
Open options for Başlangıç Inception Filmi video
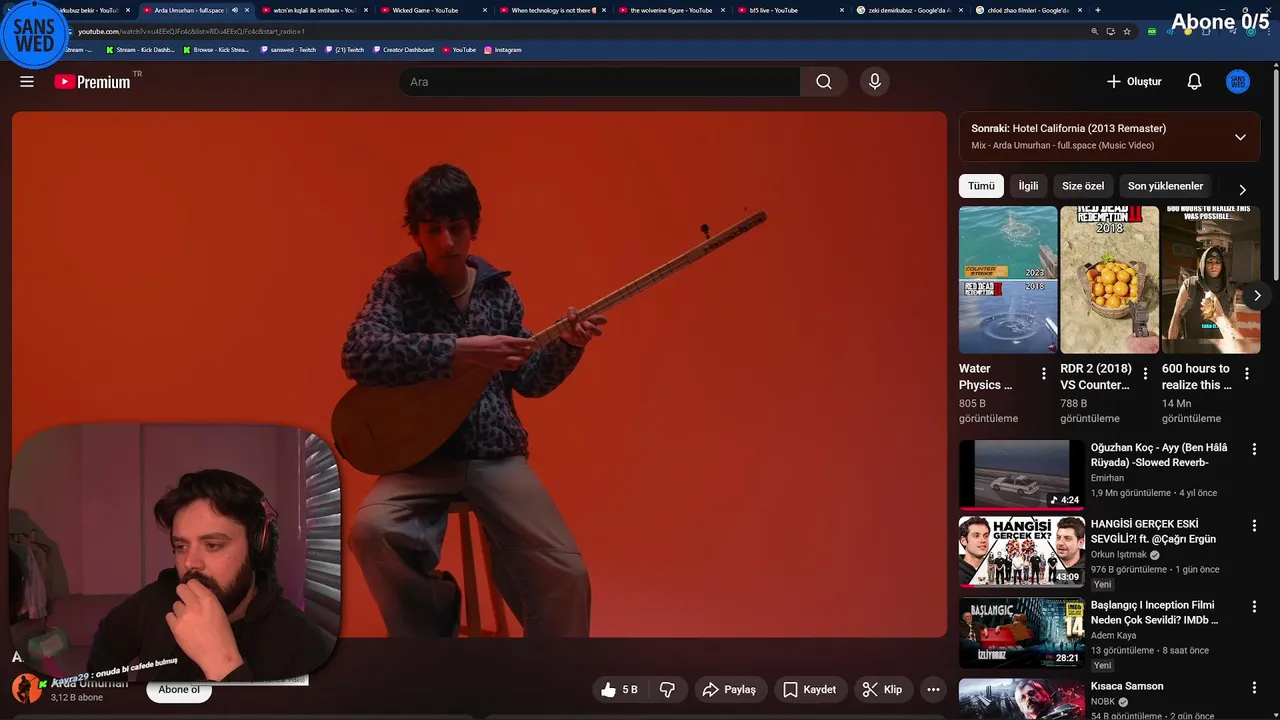(1254, 607)
